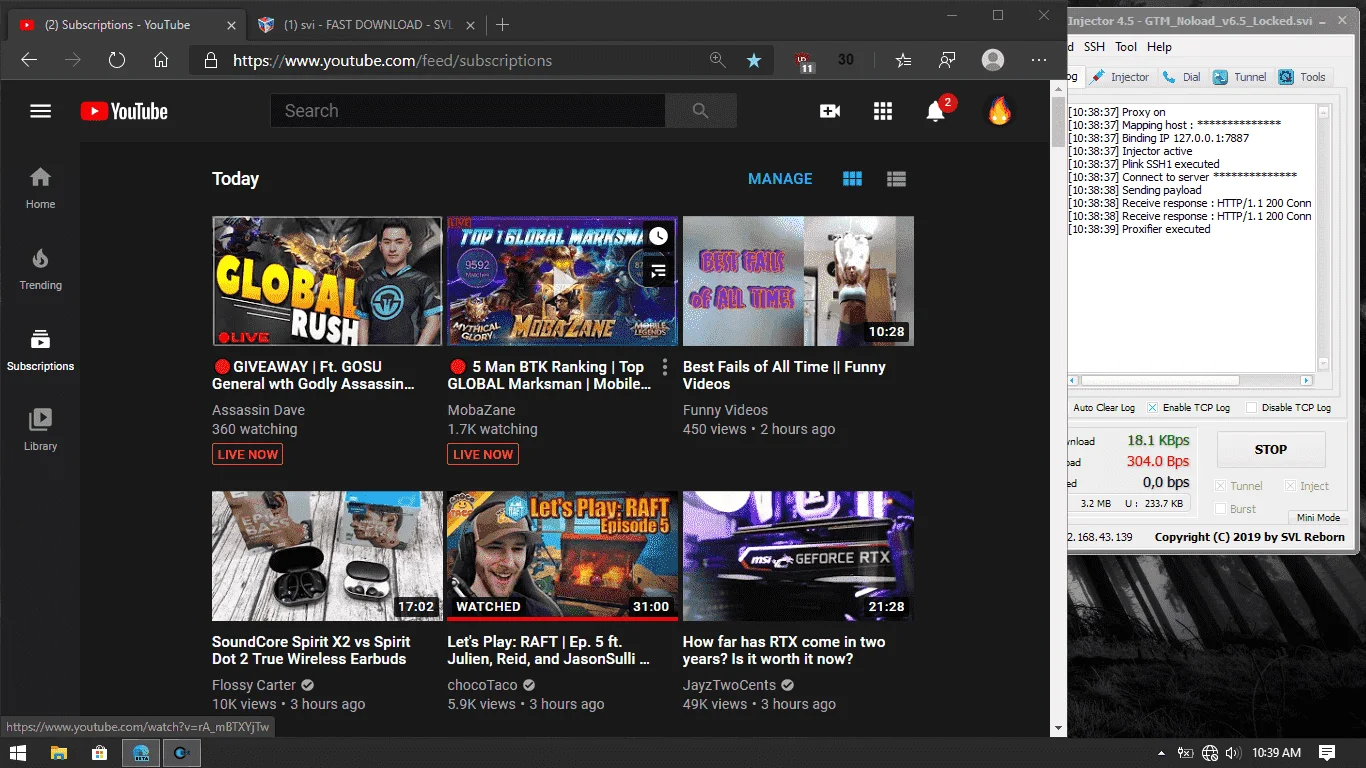Open the Funny Videos channel link
The image size is (1366, 768).
725,410
